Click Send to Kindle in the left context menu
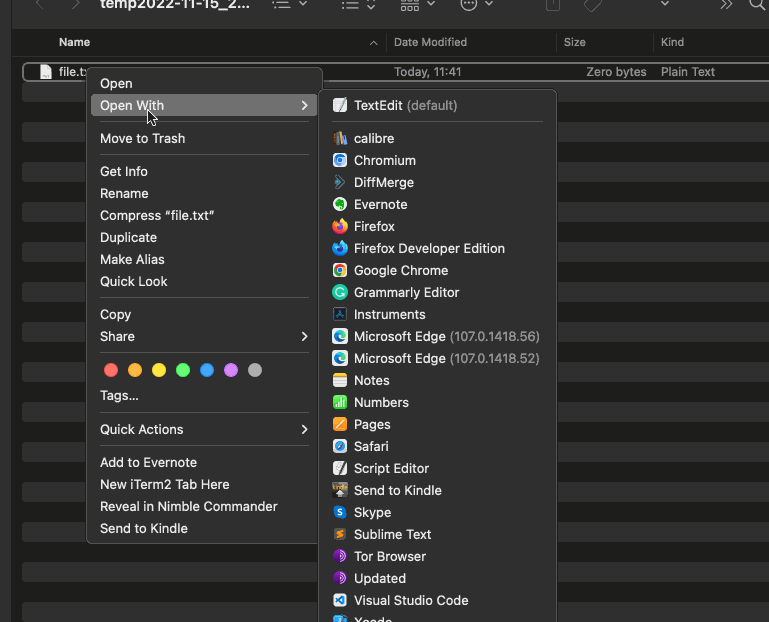The height and width of the screenshot is (622, 769). pyautogui.click(x=204, y=529)
